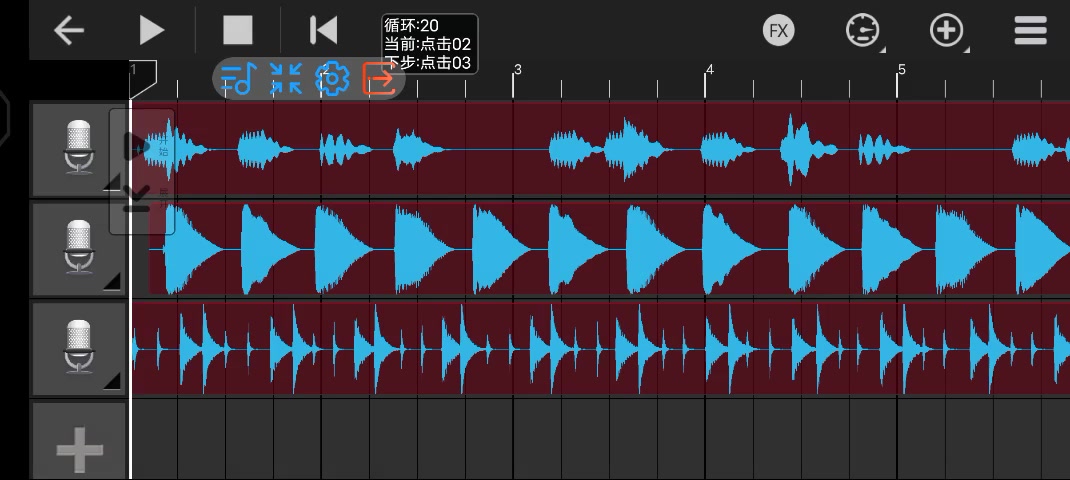Select the first track's microphone header
The height and width of the screenshot is (480, 1070).
(x=78, y=148)
